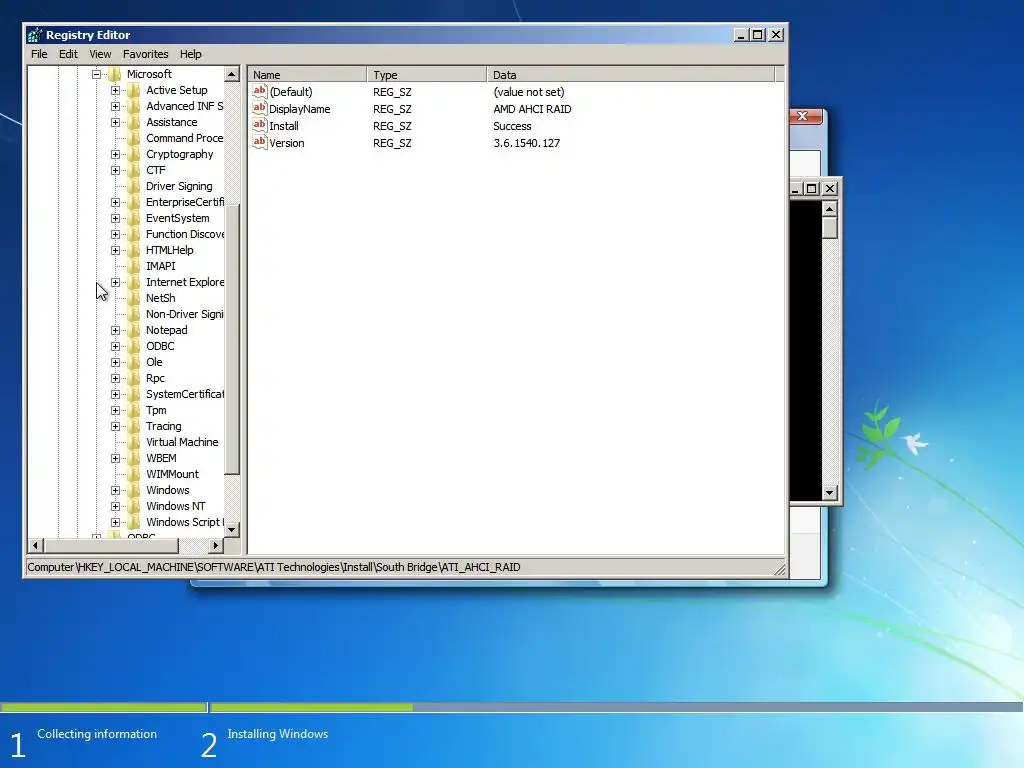Expand the CTF key

pyautogui.click(x=116, y=170)
